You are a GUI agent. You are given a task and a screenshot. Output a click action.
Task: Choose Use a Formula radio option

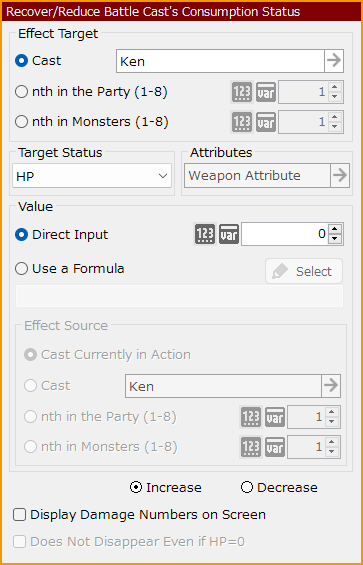[21, 269]
